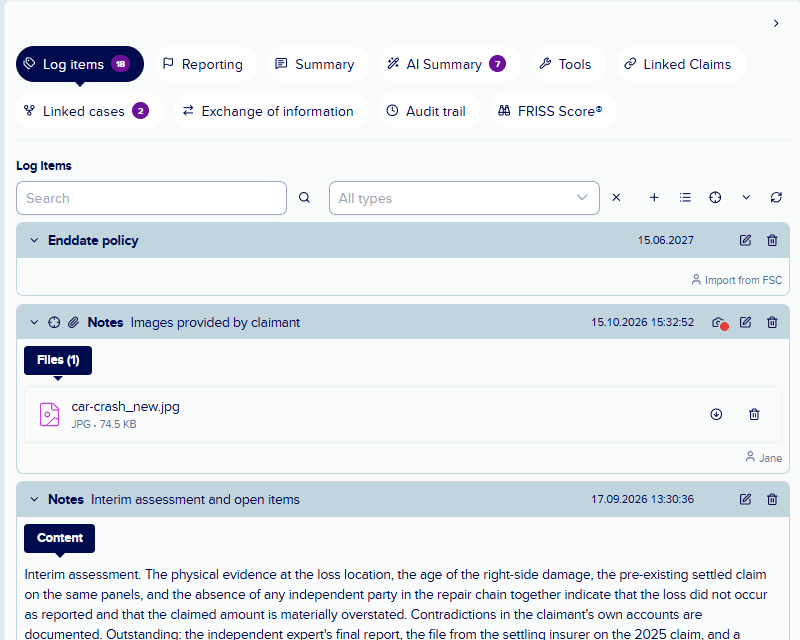Open the car-crash_new.jpg file entry

point(403,414)
